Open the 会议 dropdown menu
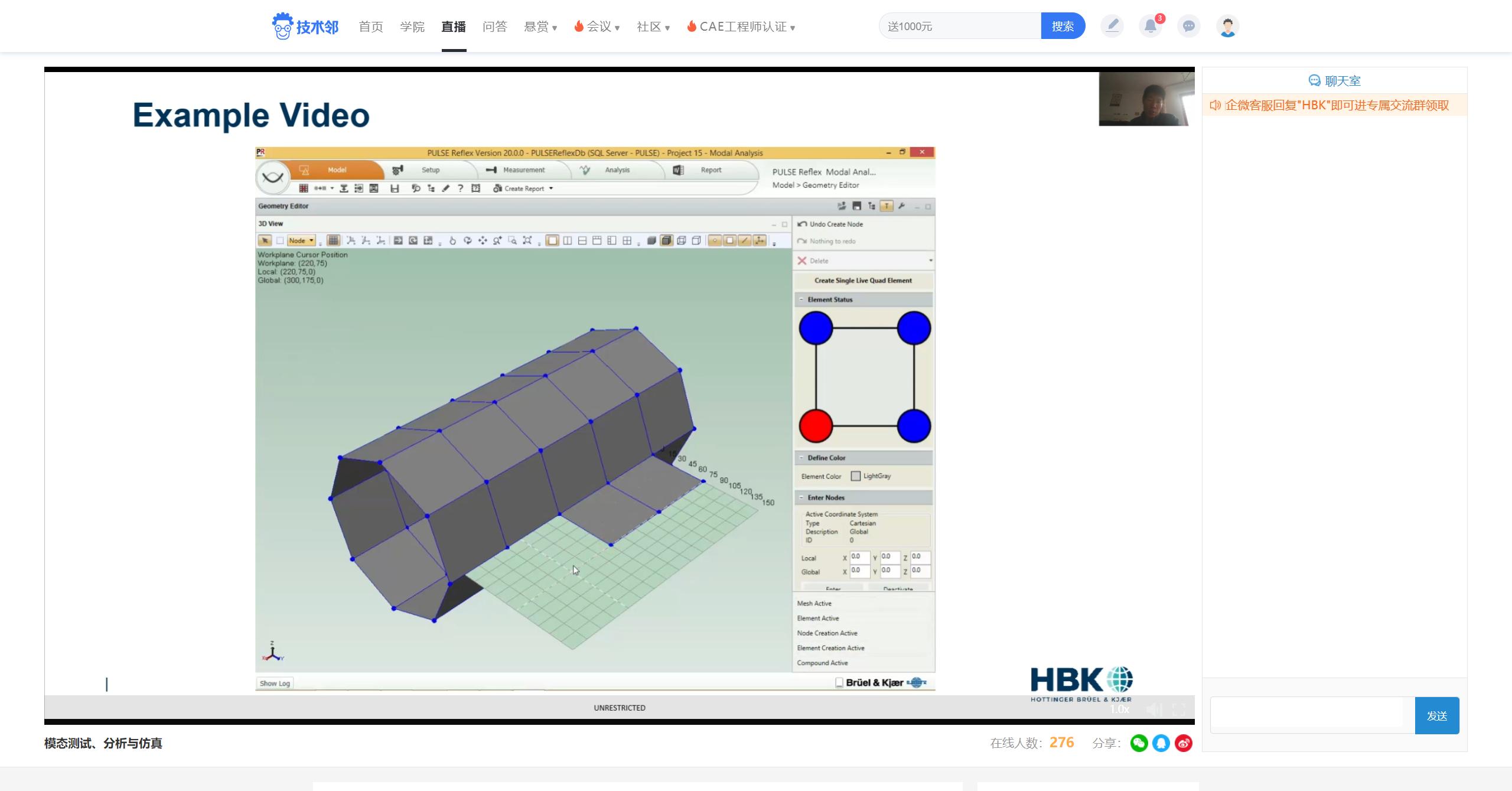 (597, 27)
